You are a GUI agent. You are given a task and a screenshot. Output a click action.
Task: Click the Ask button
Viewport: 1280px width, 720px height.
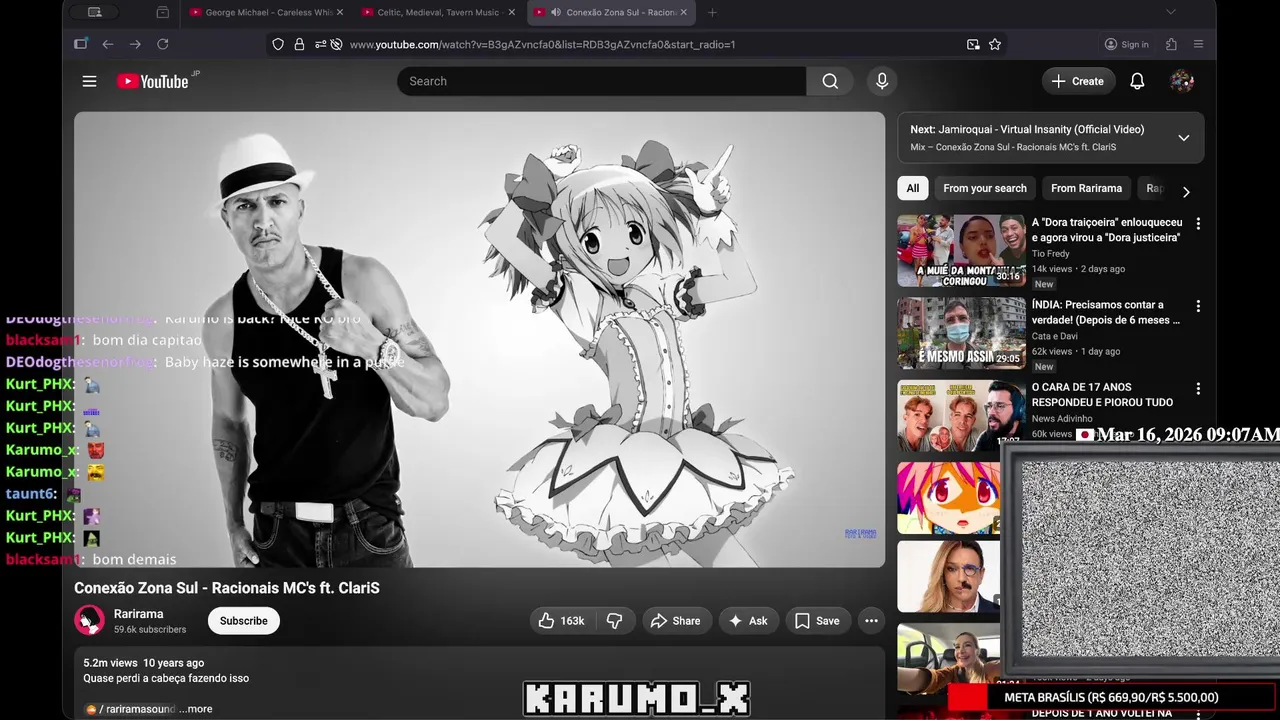tap(748, 621)
